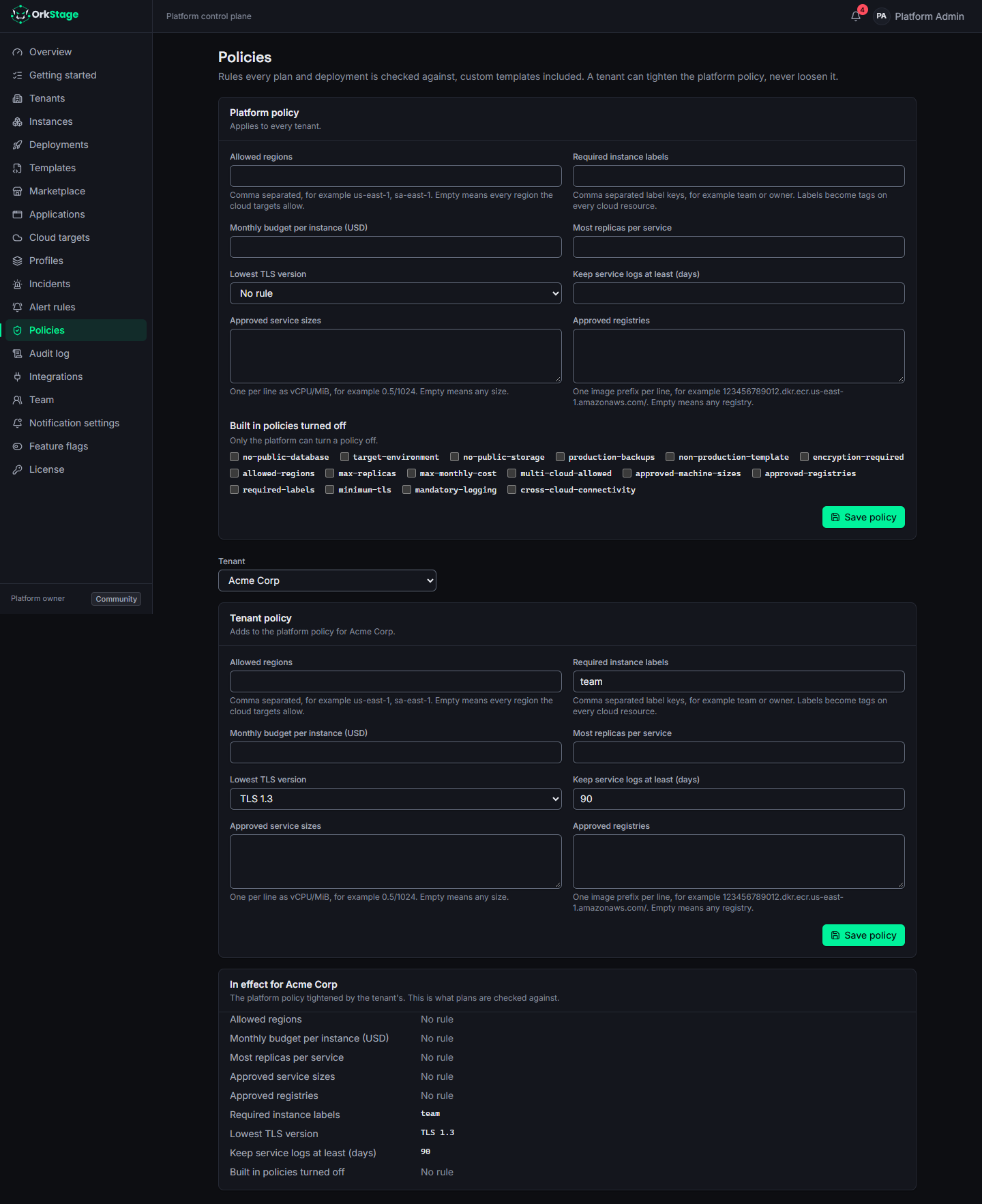Click the Overview gauge icon

click(x=18, y=52)
